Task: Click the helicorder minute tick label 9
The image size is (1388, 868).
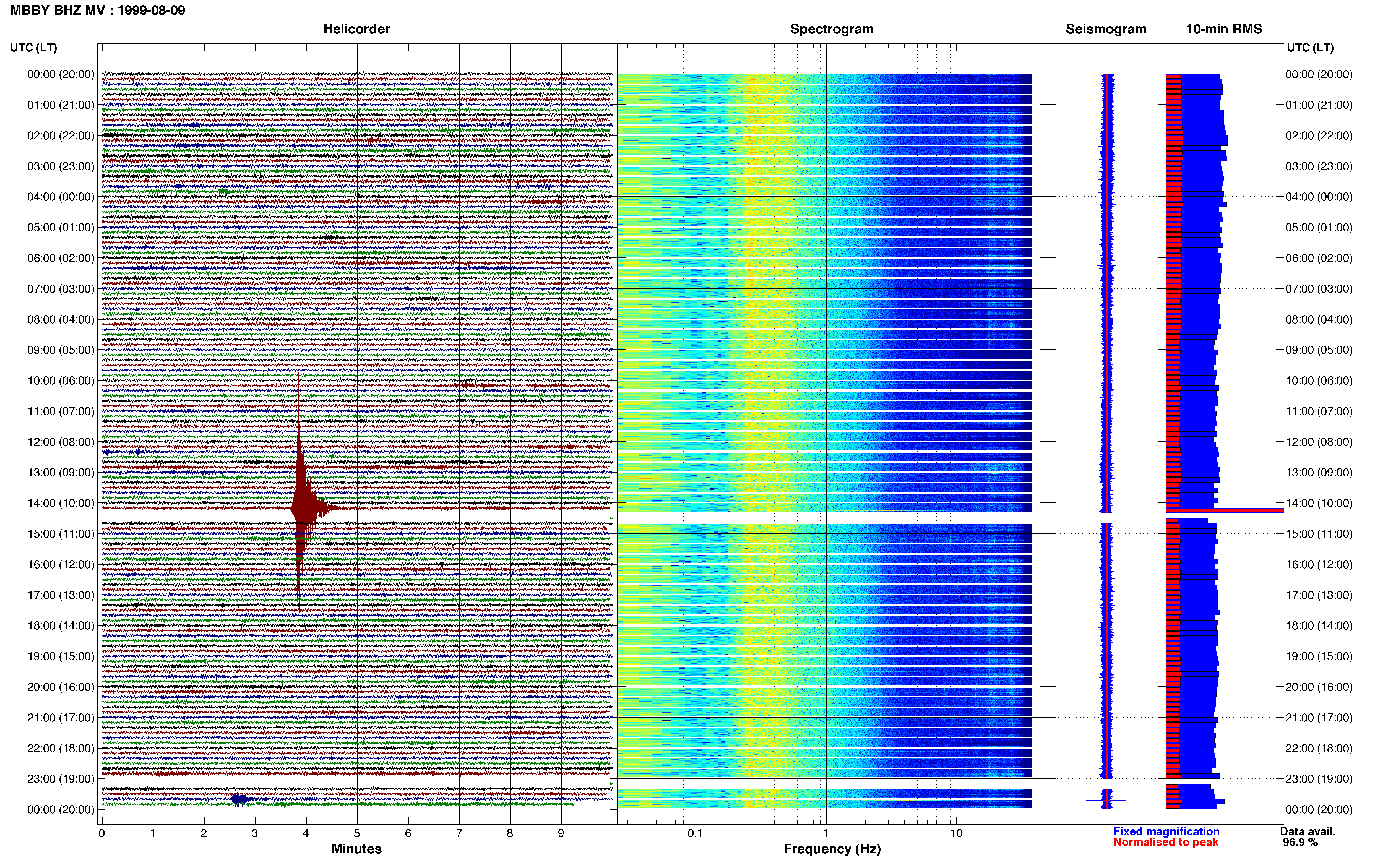Action: click(x=561, y=833)
